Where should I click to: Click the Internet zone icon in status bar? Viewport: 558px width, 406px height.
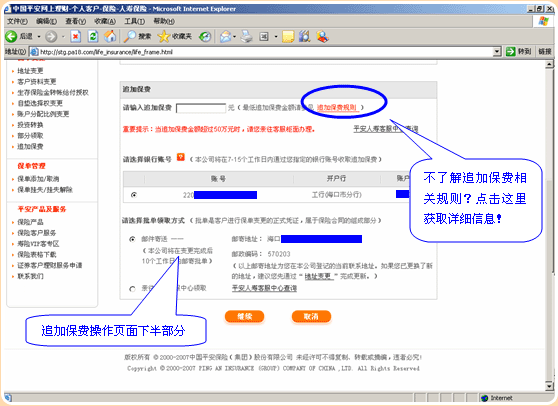pyautogui.click(x=484, y=398)
